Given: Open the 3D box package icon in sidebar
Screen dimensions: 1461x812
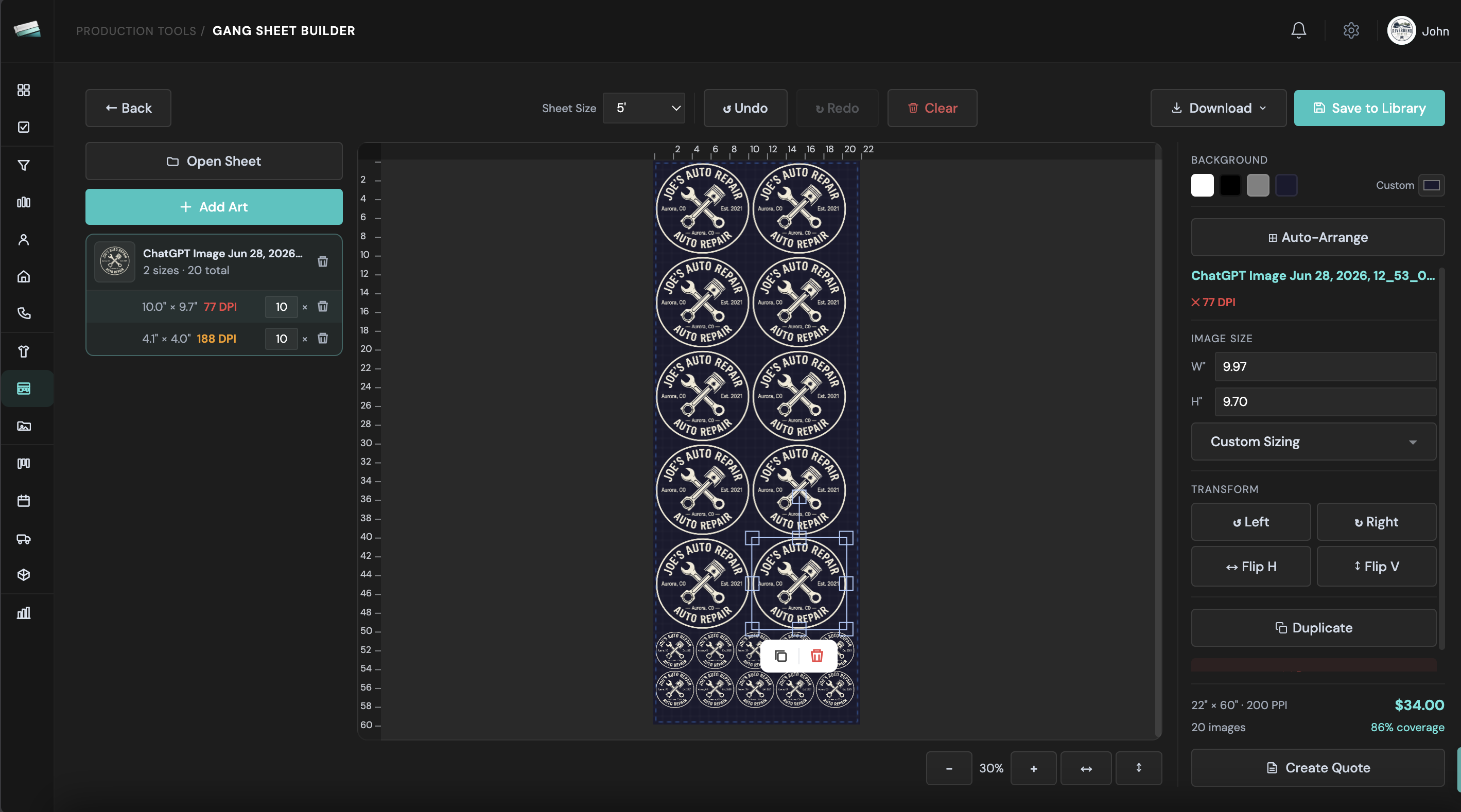Looking at the screenshot, I should pos(23,575).
